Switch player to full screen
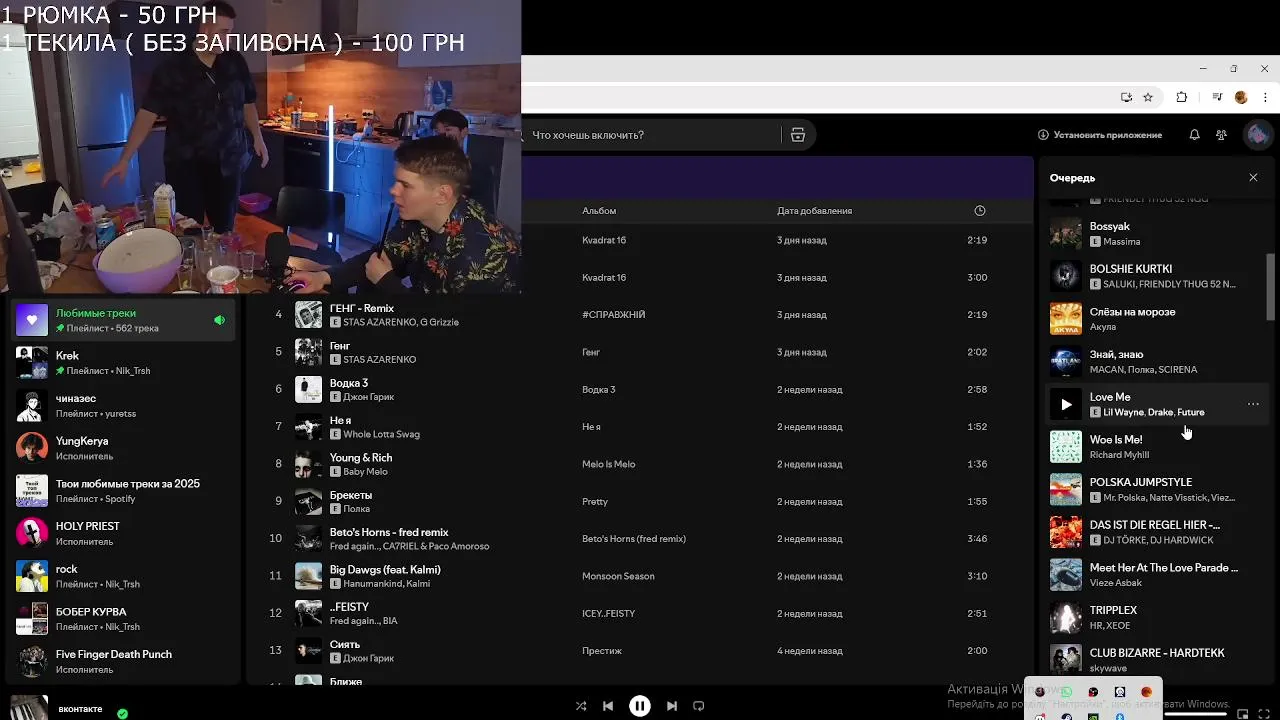This screenshot has height=720, width=1280. pos(1265,714)
